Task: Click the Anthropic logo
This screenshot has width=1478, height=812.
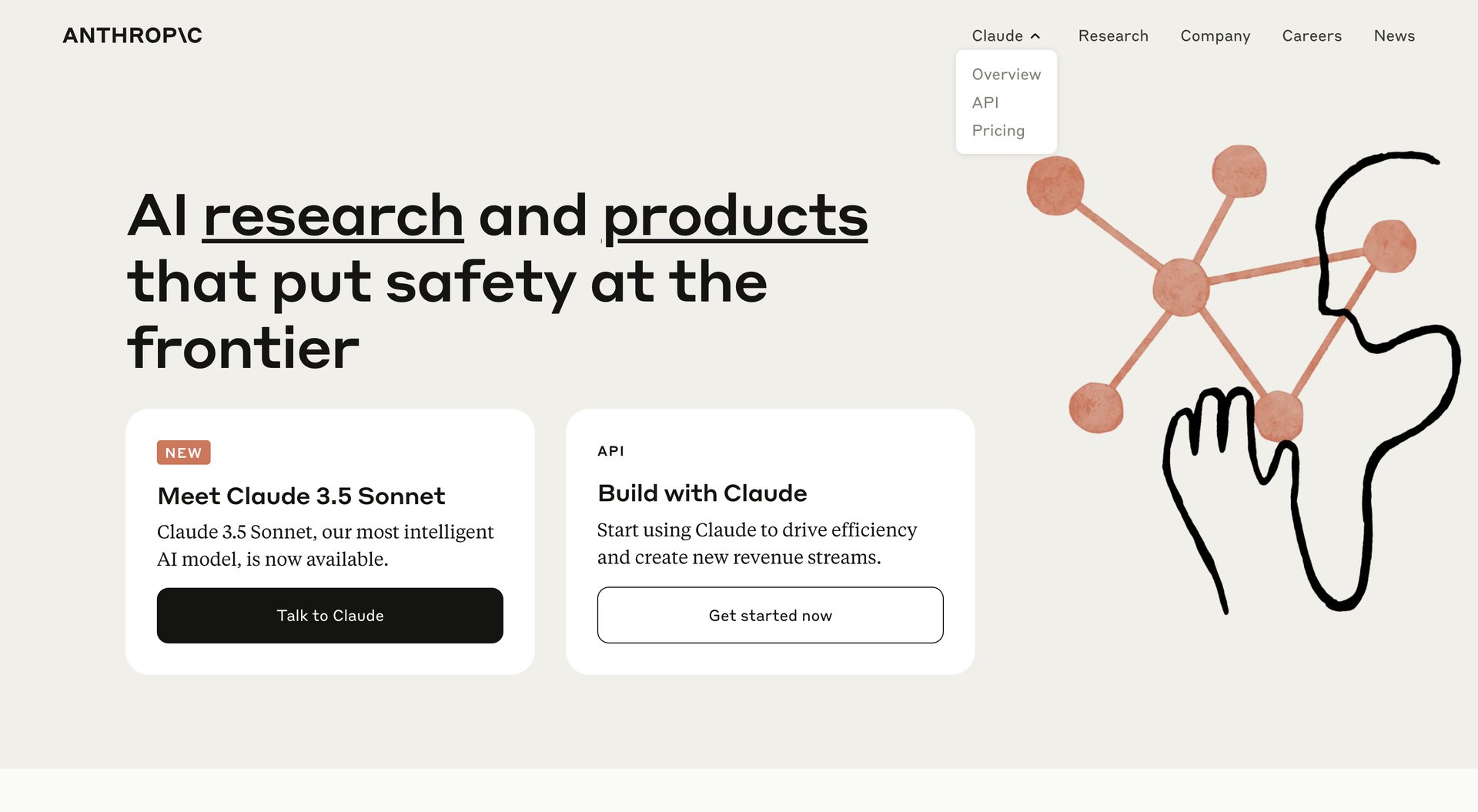Action: point(132,35)
